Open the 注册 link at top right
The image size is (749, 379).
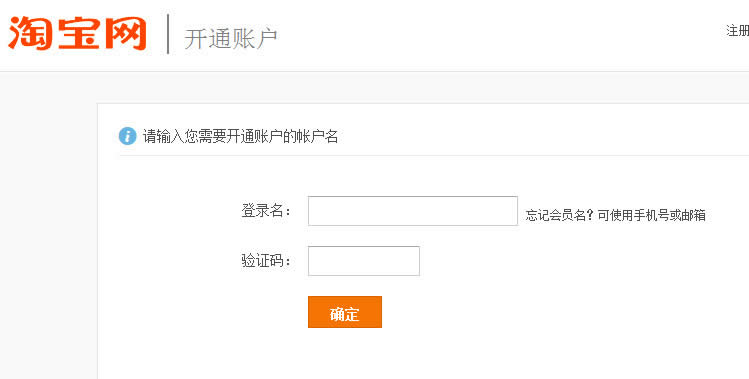(737, 31)
